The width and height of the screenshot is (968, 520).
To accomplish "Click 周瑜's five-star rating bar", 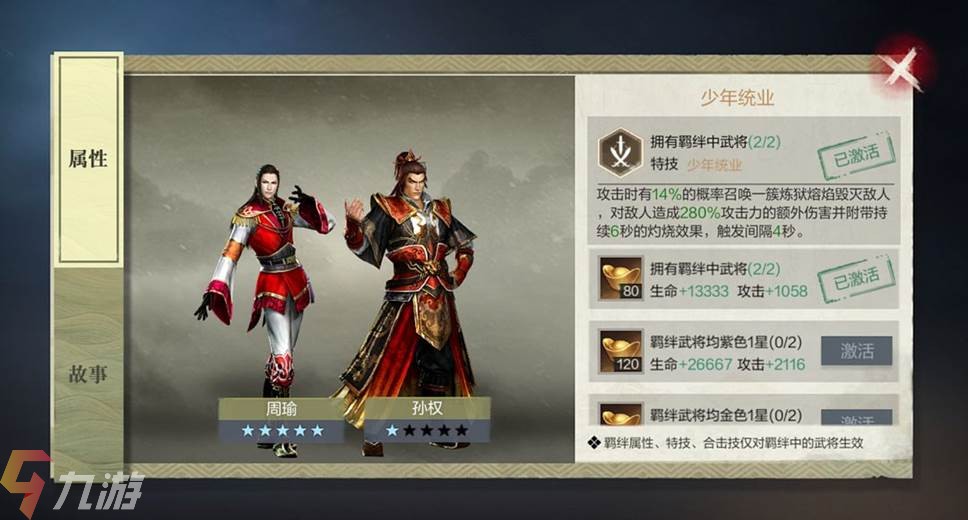I will click(282, 430).
